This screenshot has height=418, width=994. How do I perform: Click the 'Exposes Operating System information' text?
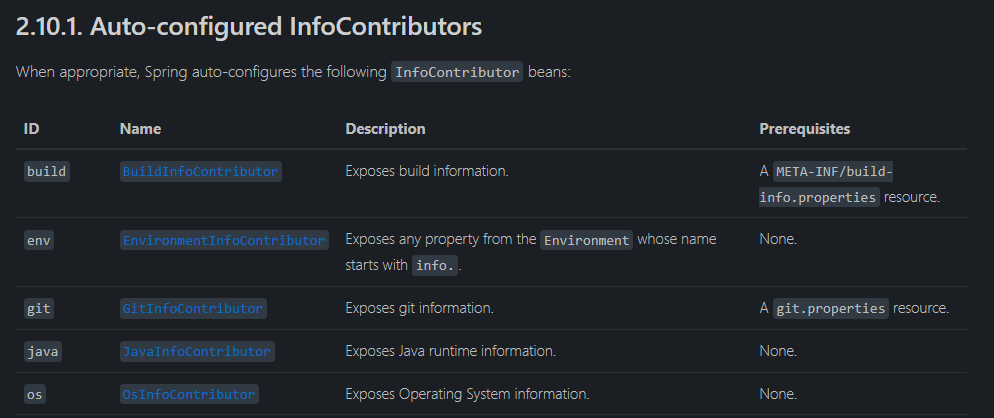pyautogui.click(x=467, y=395)
